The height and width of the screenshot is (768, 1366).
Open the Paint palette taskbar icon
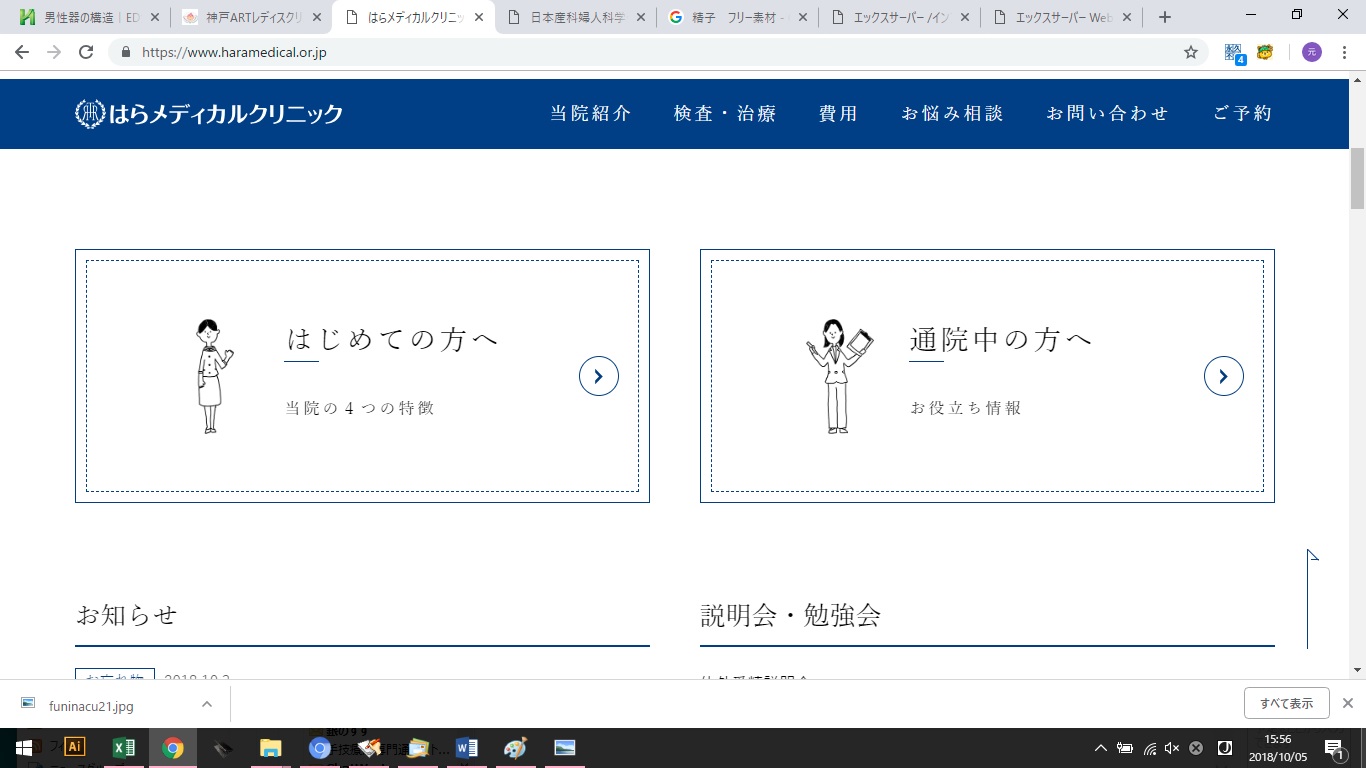pyautogui.click(x=515, y=748)
